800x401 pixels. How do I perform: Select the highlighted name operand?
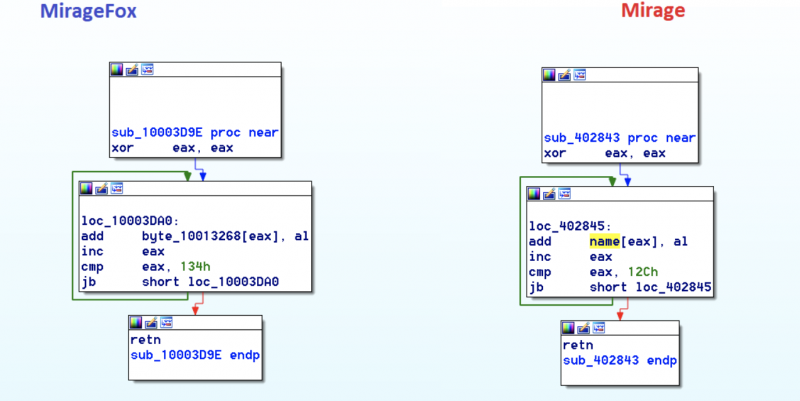click(x=608, y=242)
